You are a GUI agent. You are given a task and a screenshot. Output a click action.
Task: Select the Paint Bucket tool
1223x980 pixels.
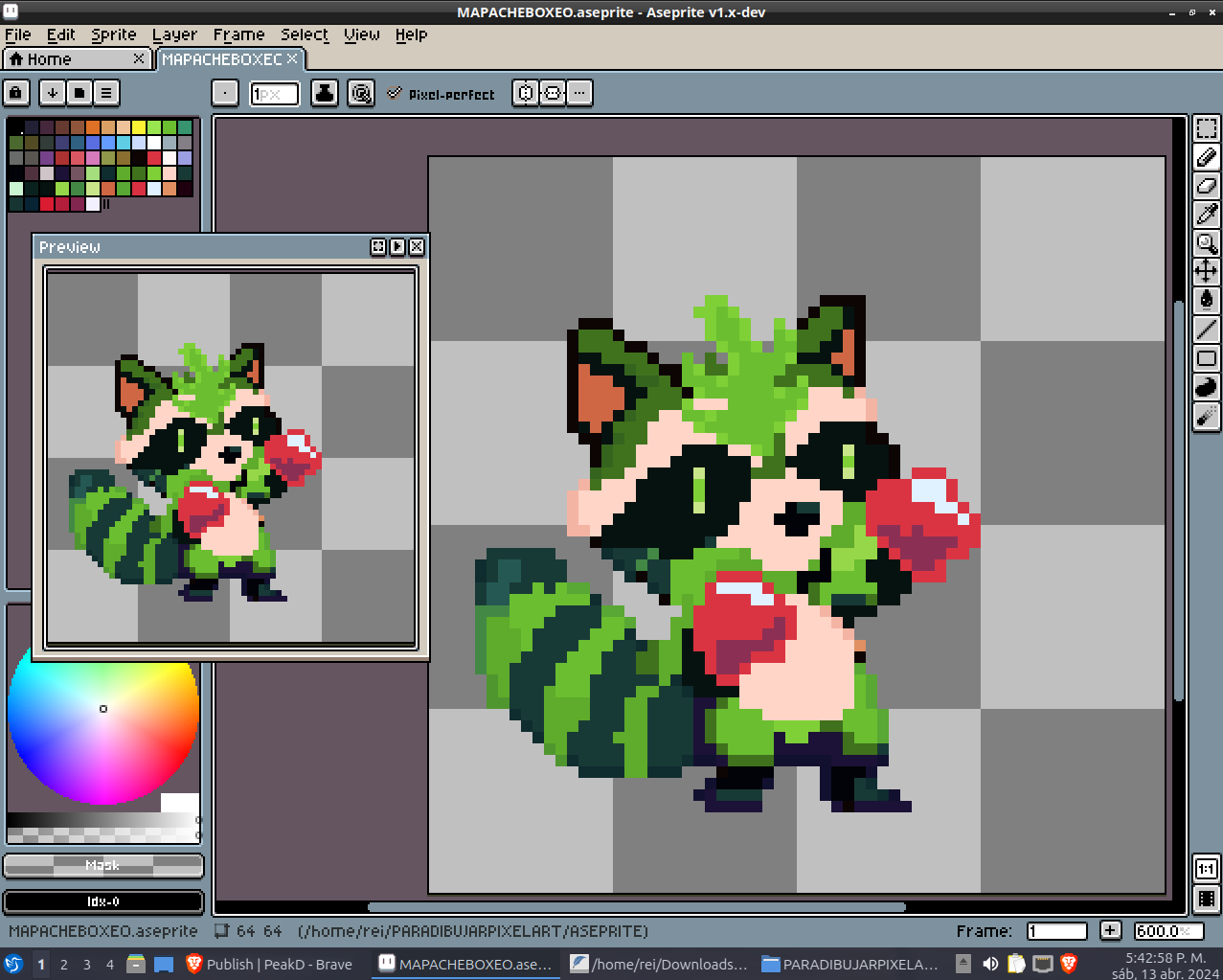coord(1206,301)
